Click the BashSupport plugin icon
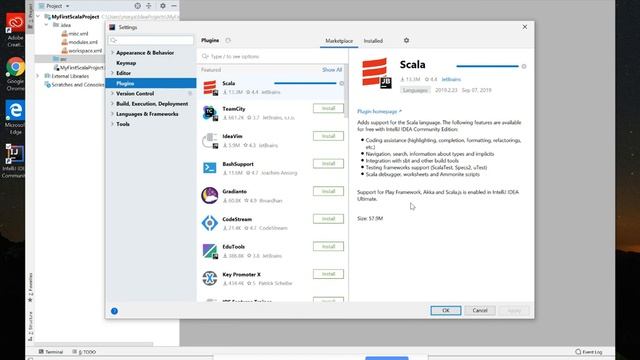Screen dimensions: 640x360 coord(210,168)
